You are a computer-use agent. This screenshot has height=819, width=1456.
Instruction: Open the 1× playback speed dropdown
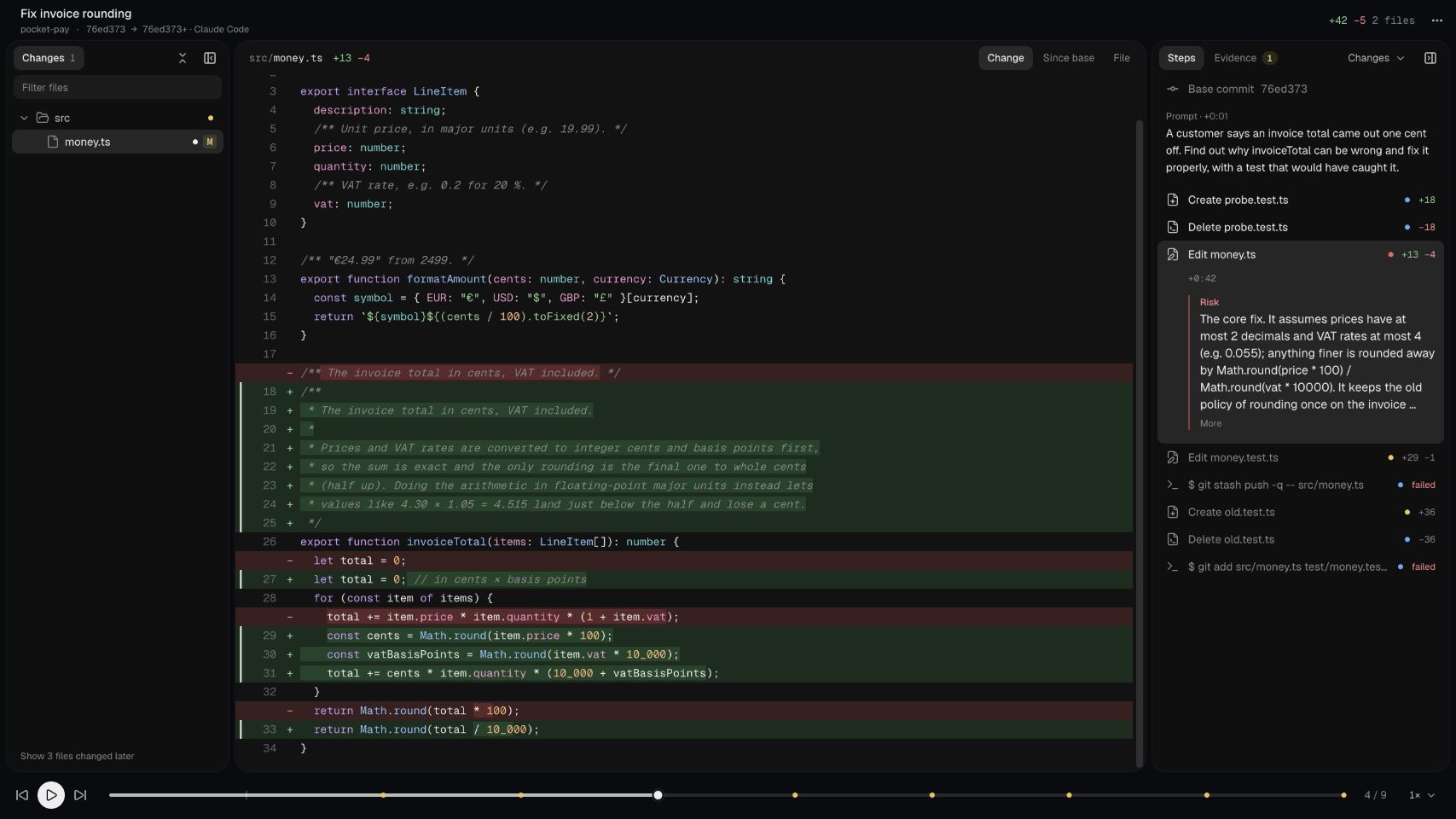pos(1422,795)
